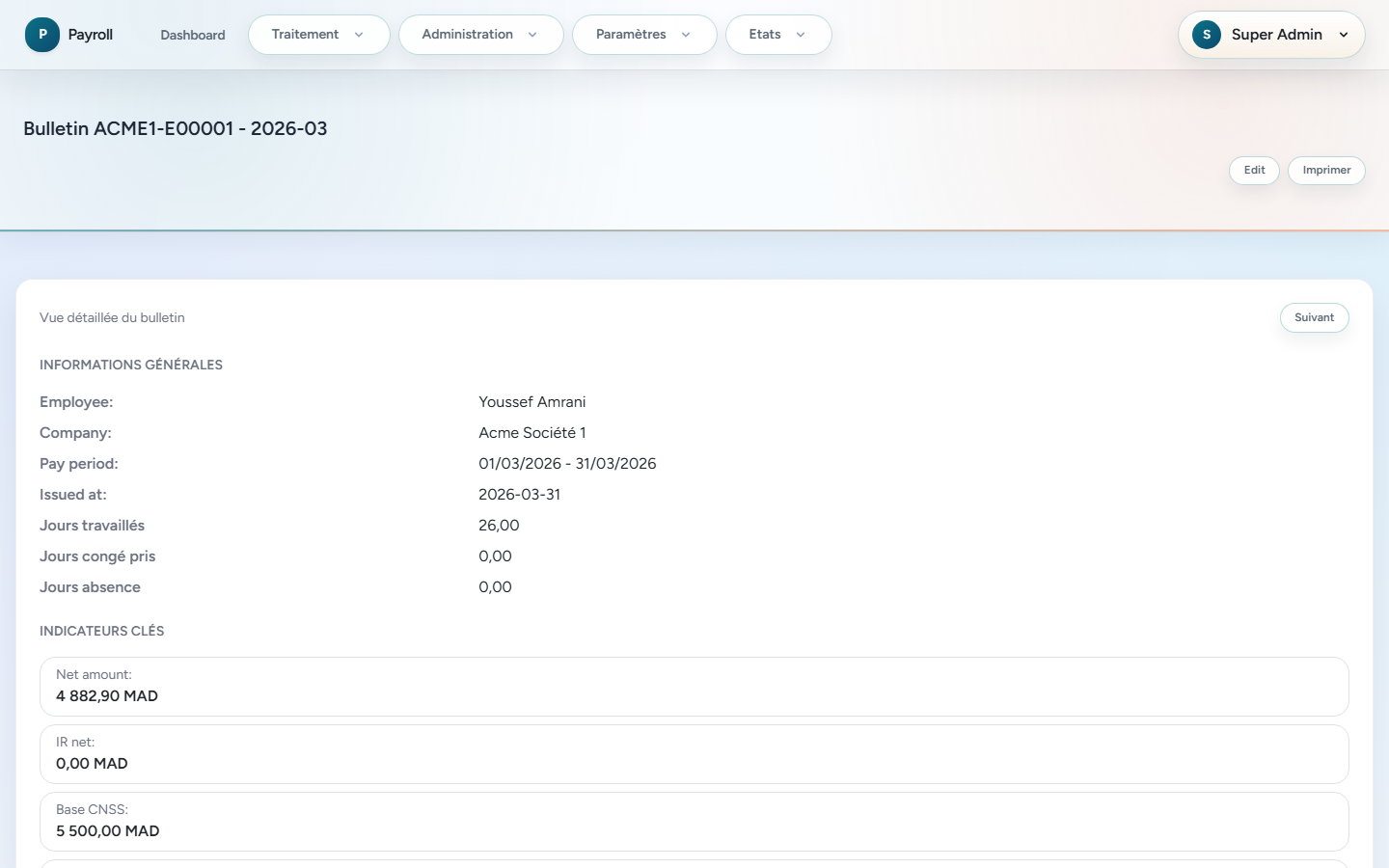Click the Net amount 4 882,90 MAD
Screen dimensions: 1389x868
pyautogui.click(x=107, y=696)
